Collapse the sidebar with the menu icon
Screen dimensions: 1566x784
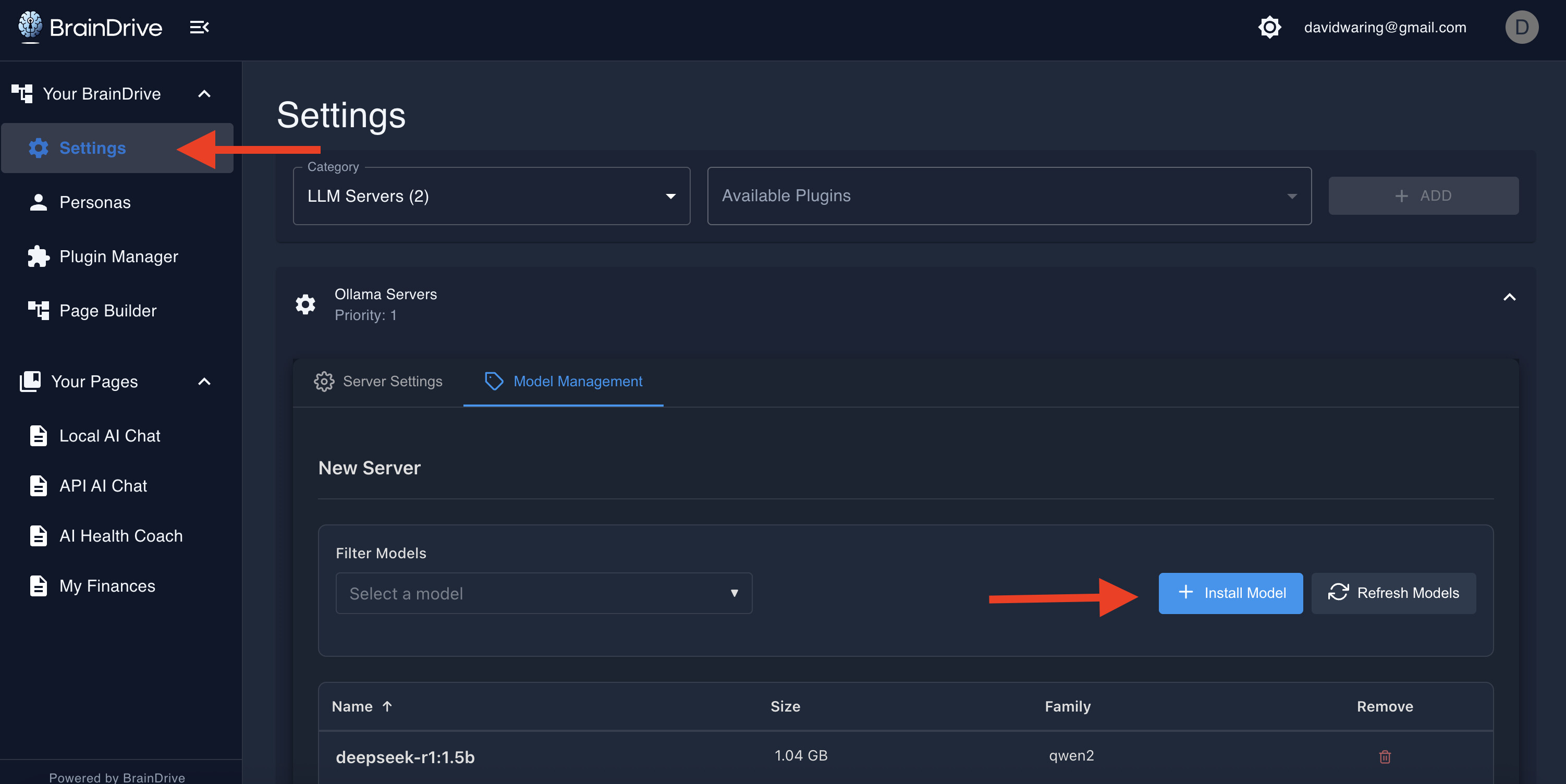tap(199, 27)
